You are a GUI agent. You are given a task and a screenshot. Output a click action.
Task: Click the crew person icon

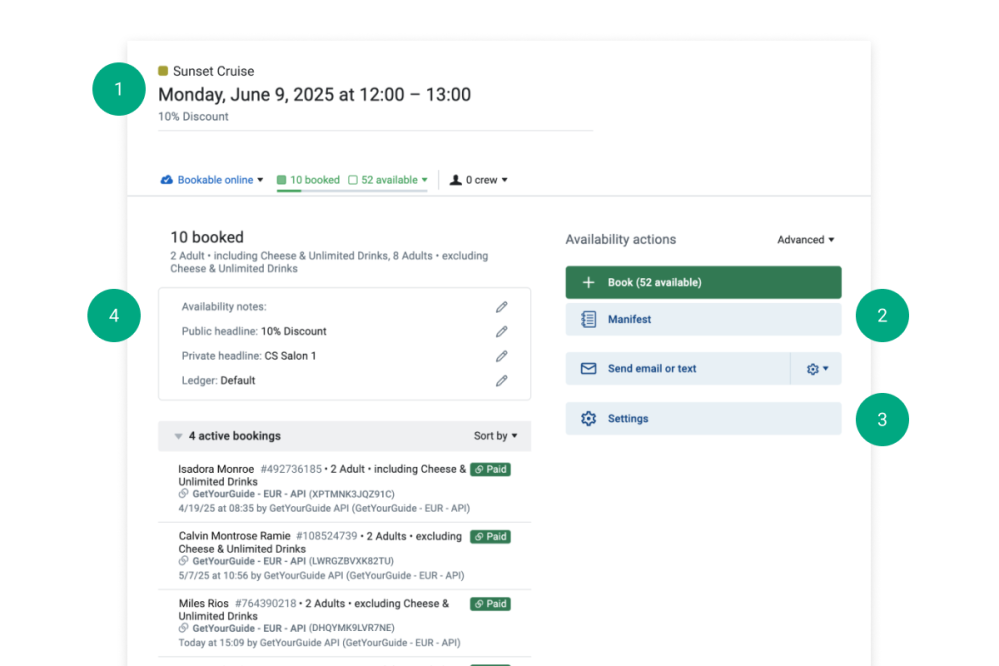[456, 180]
